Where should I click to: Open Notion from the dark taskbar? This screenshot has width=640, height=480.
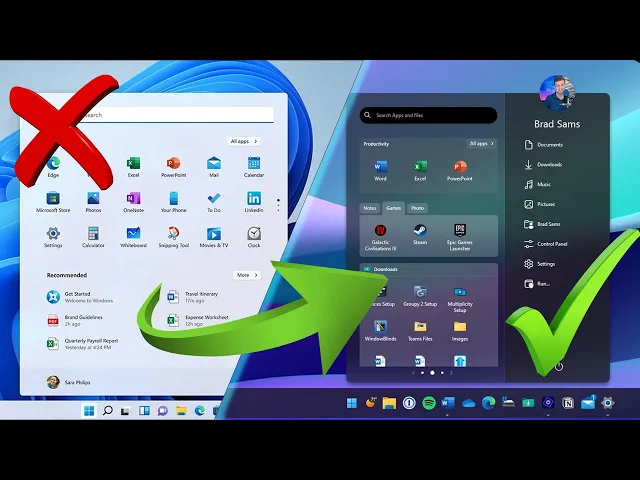568,403
